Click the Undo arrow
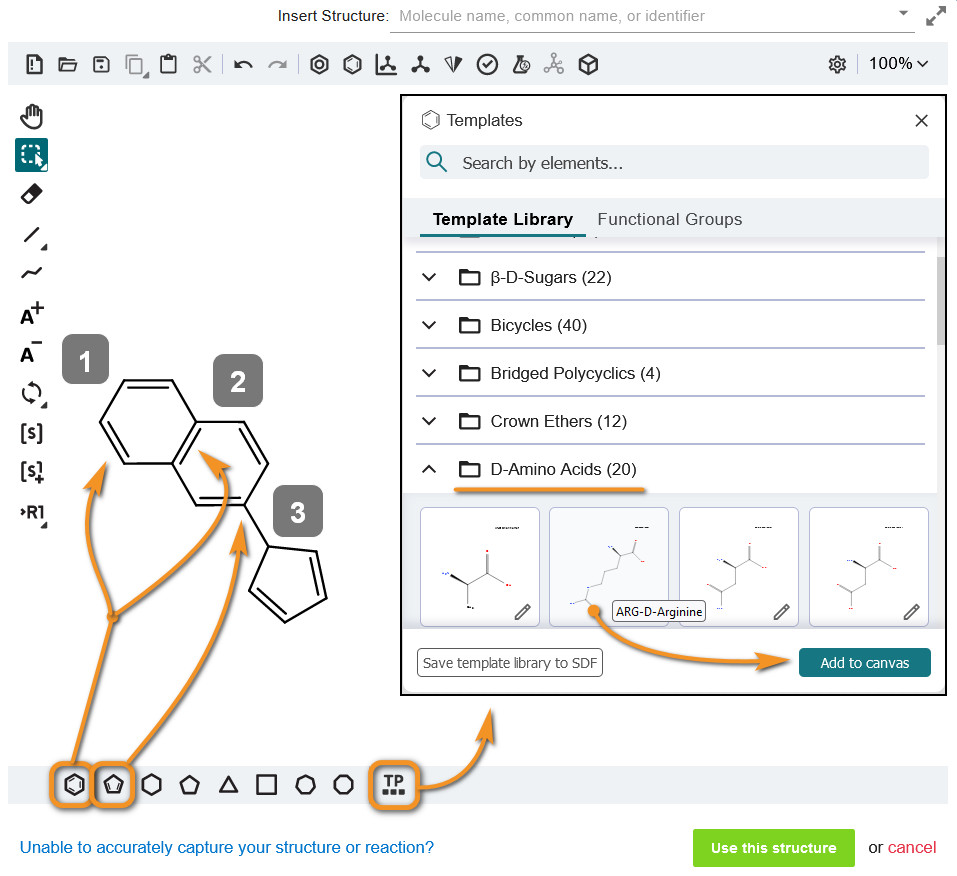This screenshot has width=957, height=876. point(243,64)
